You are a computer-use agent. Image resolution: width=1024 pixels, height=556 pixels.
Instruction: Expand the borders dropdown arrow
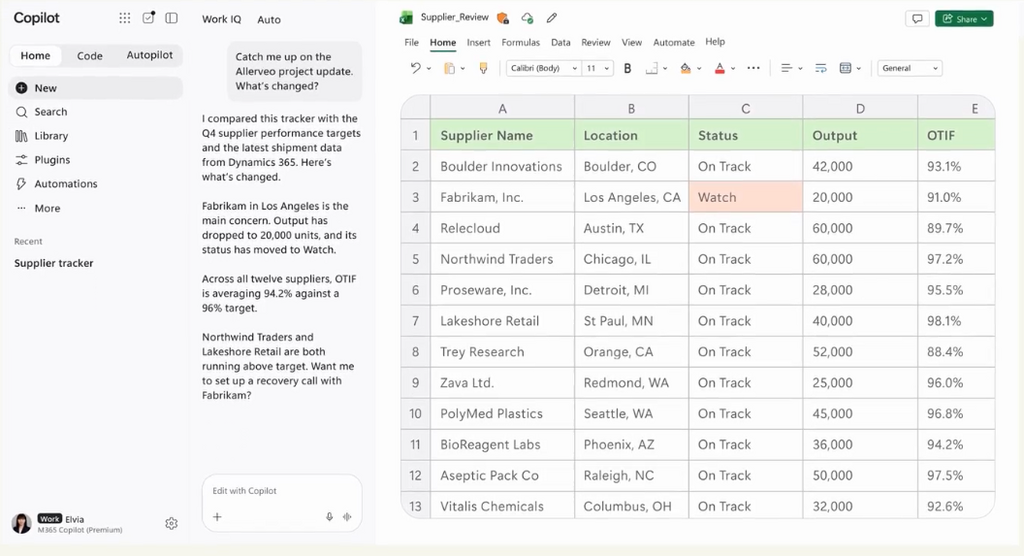pos(665,69)
